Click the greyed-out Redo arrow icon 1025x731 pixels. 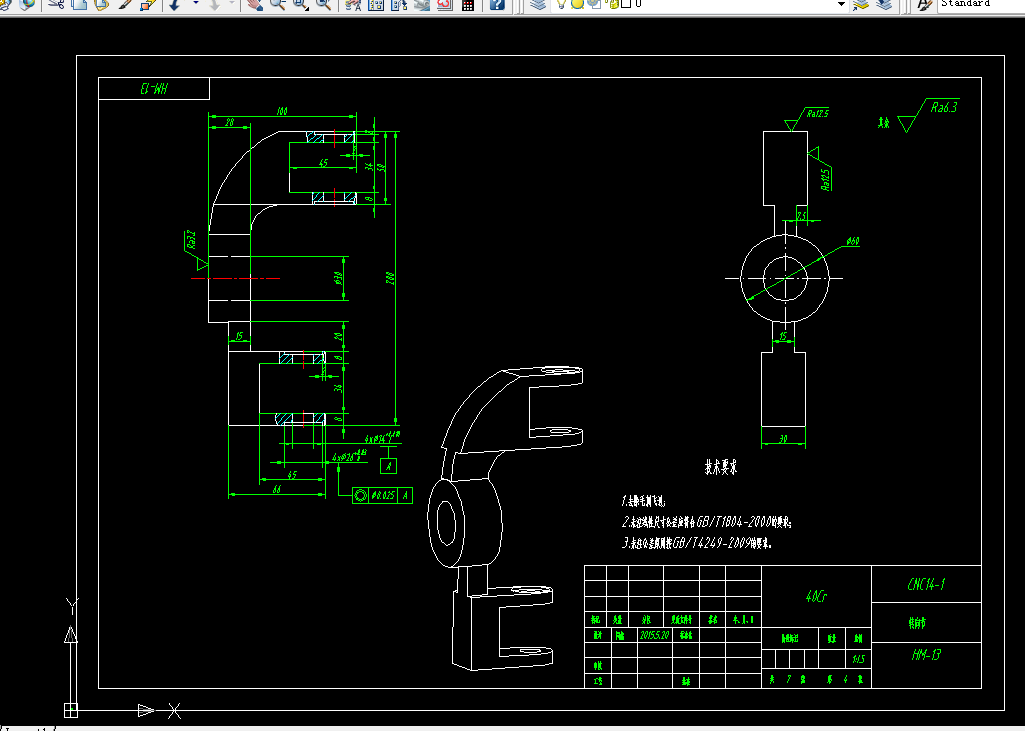[214, 4]
